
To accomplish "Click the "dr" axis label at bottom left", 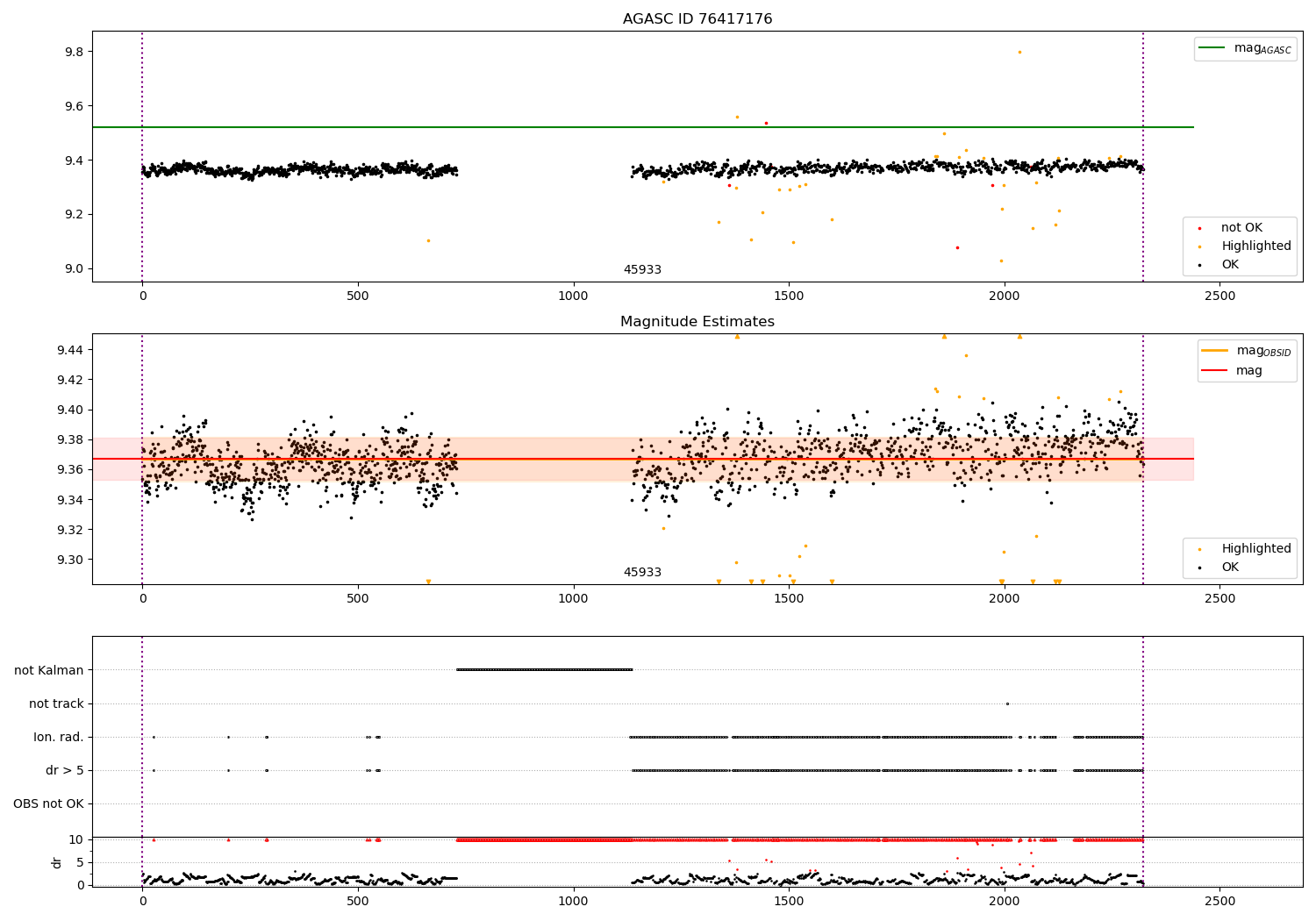I will coord(57,862).
